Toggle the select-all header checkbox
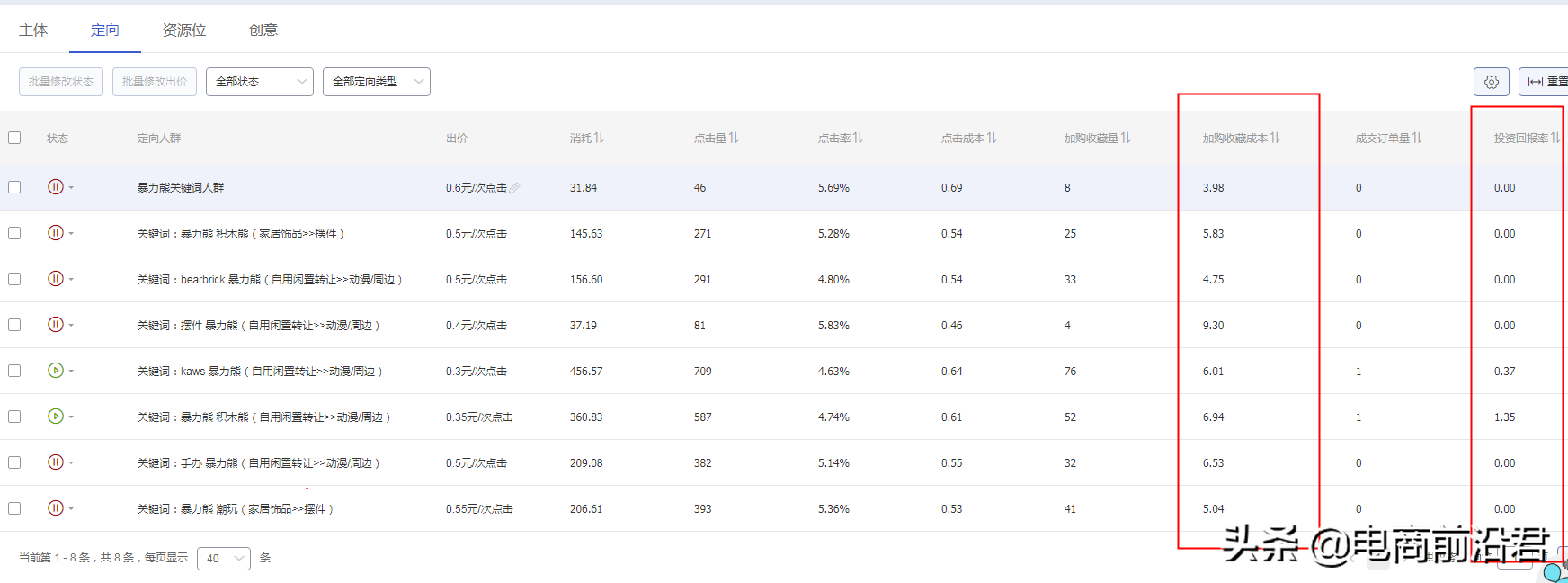 [14, 138]
